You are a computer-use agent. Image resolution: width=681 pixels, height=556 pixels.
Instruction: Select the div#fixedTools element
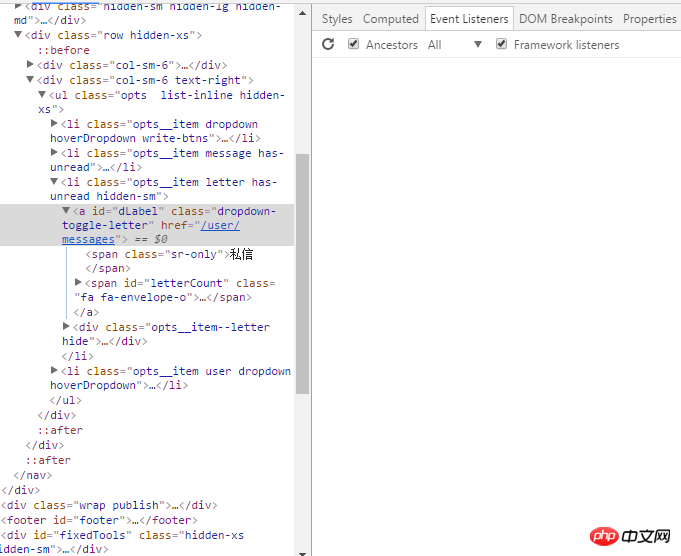click(122, 542)
